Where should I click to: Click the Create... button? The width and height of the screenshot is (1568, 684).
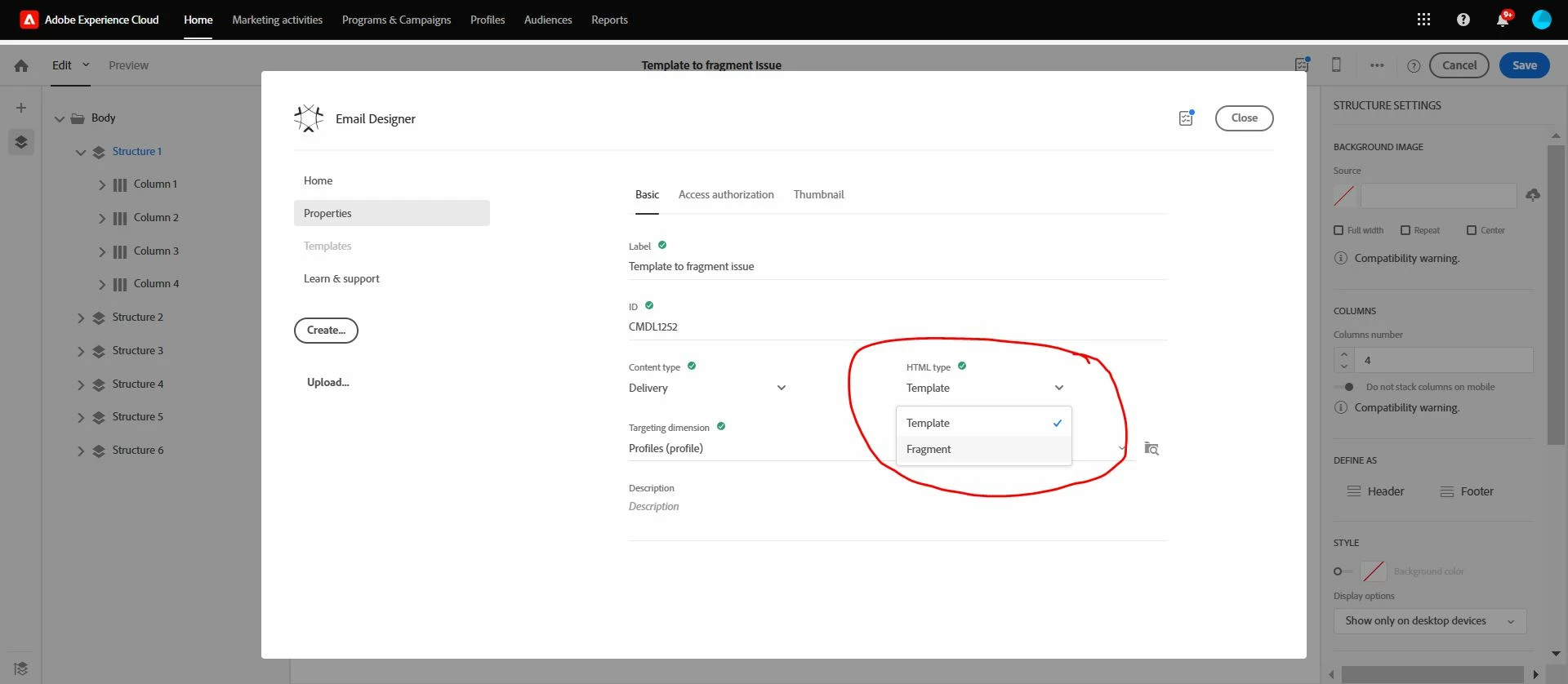point(326,330)
